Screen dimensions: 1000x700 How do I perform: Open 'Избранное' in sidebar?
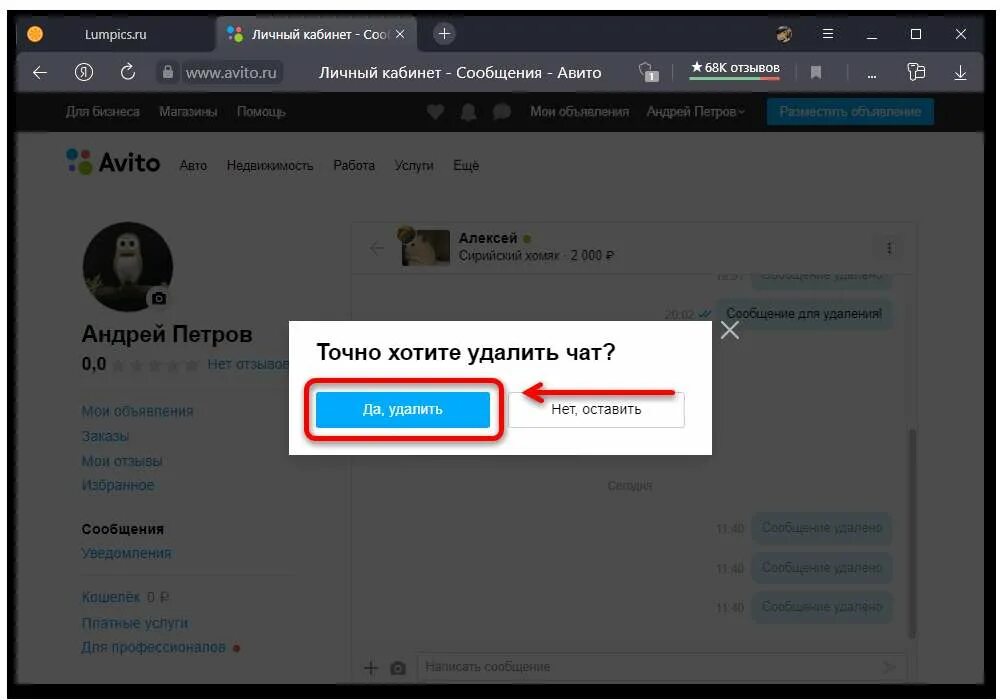(x=118, y=485)
